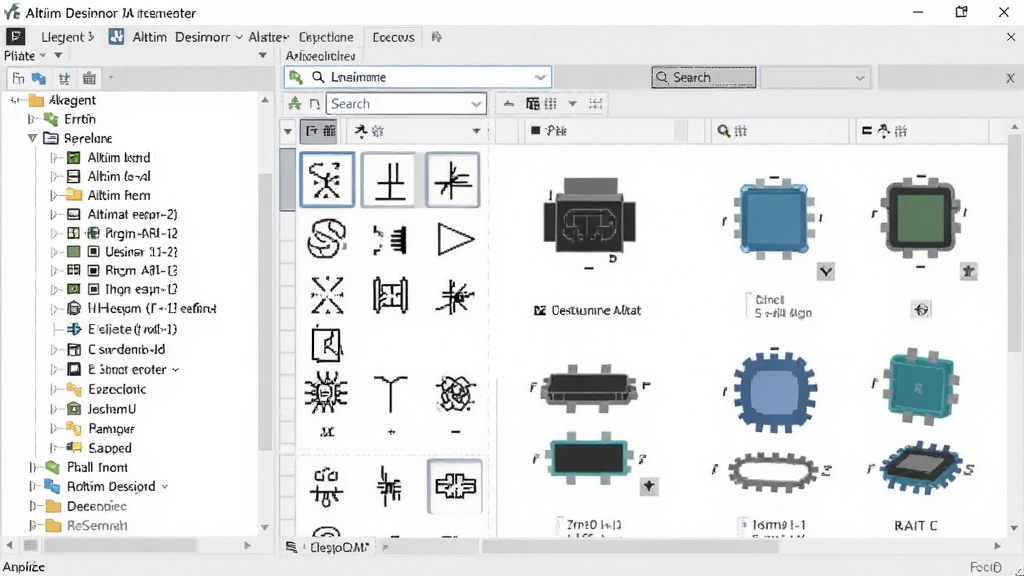Image resolution: width=1024 pixels, height=576 pixels.
Task: Select the triangle buffer symbol
Action: pyautogui.click(x=455, y=239)
